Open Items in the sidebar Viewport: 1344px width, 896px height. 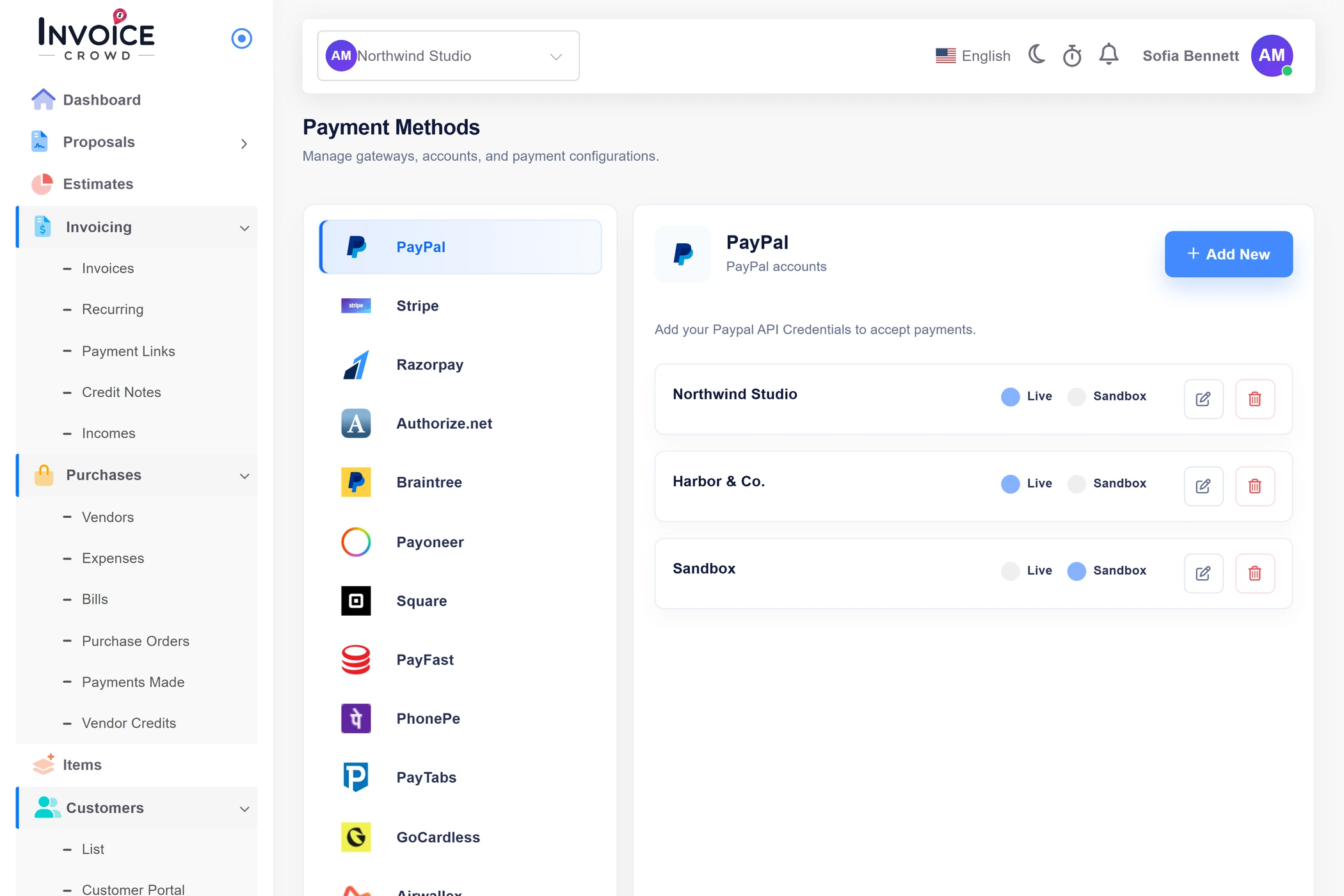[x=82, y=765]
